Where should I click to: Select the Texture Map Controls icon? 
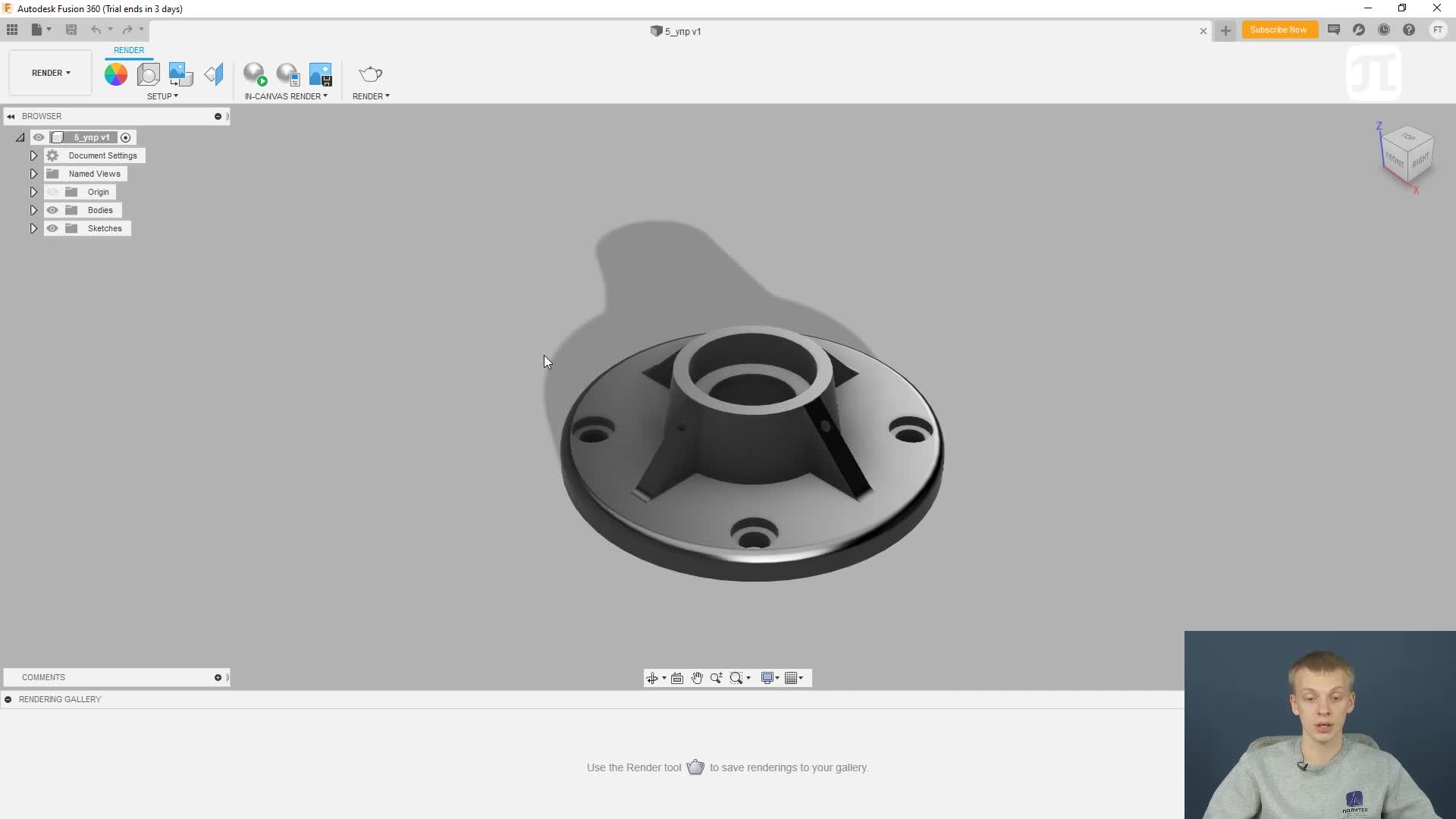pos(214,74)
